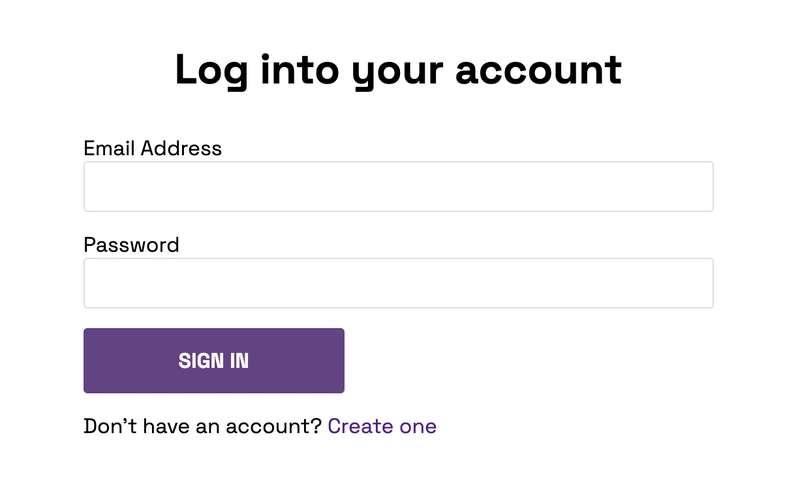
Task: Click the Log into your account heading
Action: pyautogui.click(x=398, y=70)
